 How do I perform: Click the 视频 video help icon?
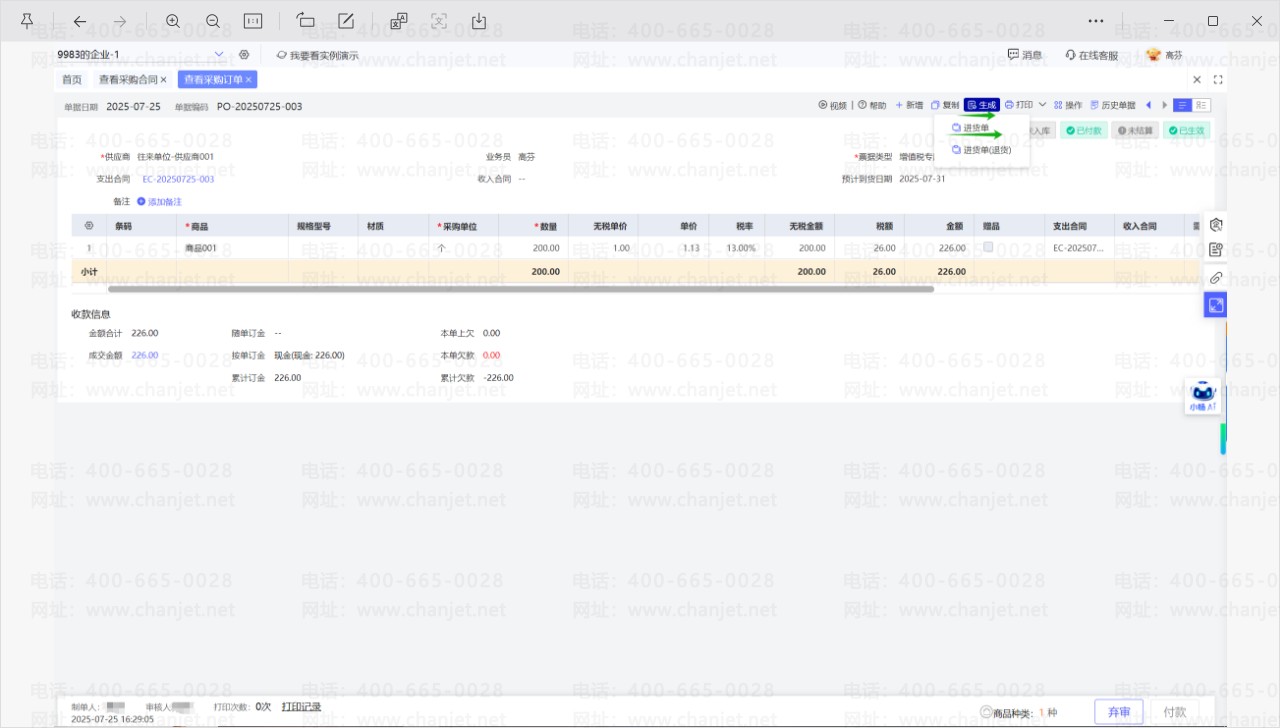click(x=832, y=105)
